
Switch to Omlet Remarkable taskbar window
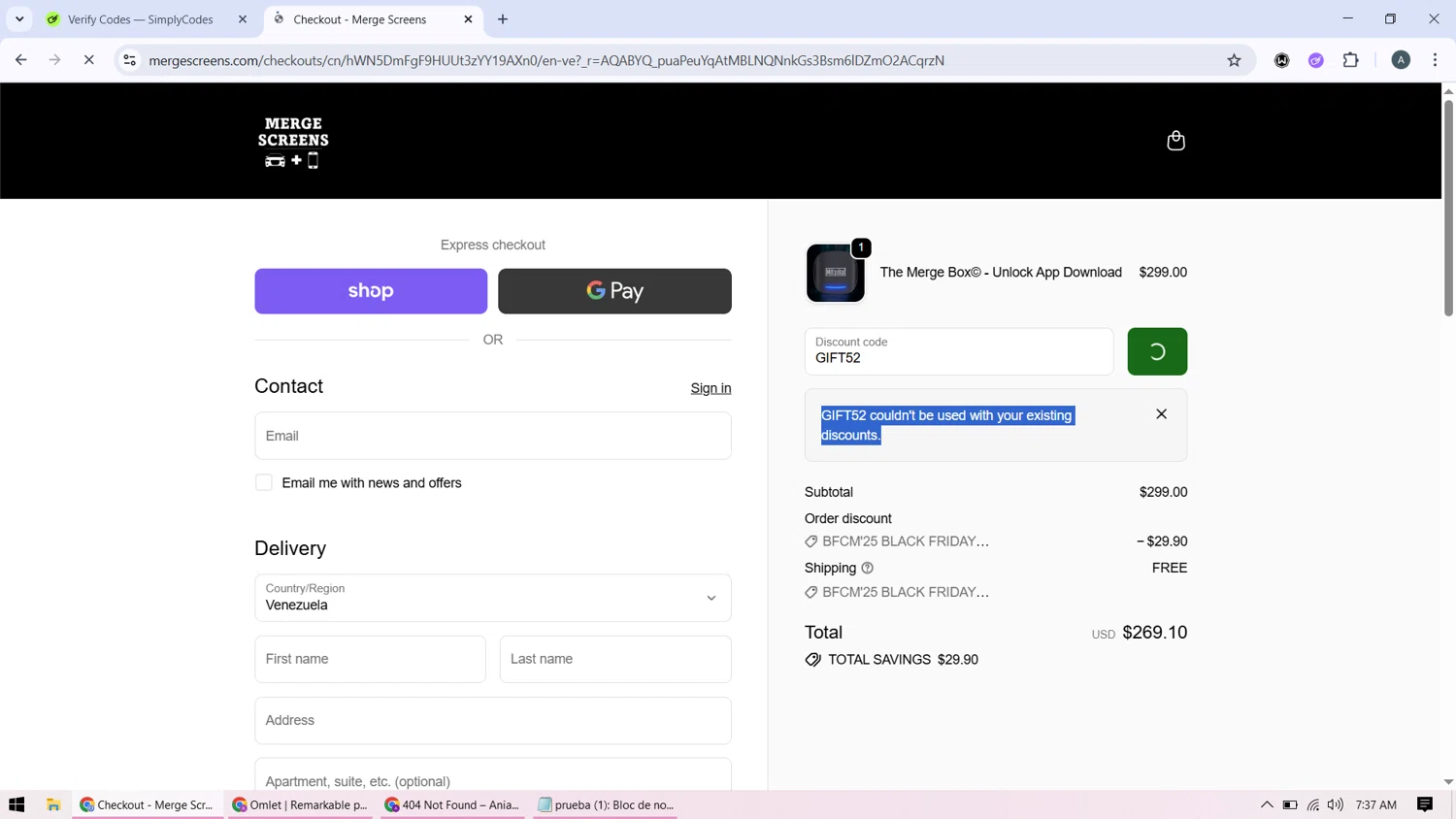[301, 804]
